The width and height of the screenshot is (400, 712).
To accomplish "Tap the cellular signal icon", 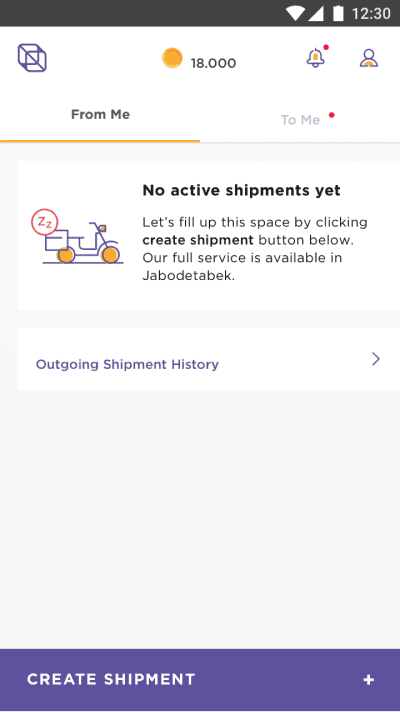I will click(x=316, y=14).
